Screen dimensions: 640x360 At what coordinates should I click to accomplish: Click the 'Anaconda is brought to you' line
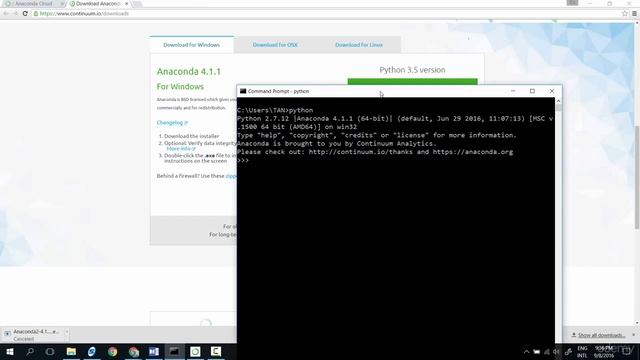point(337,144)
